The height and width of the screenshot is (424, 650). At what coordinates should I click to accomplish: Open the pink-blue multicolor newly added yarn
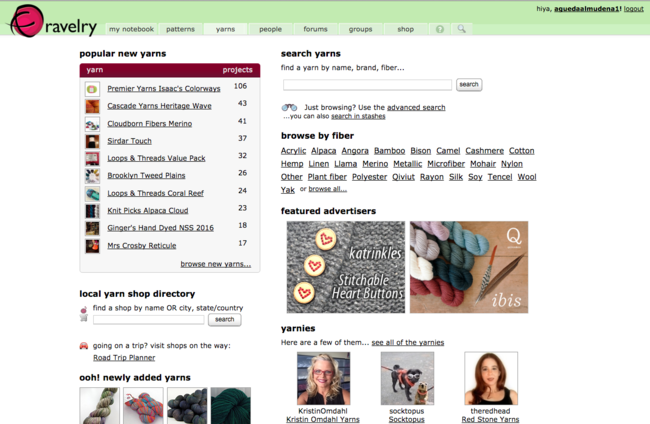click(143, 406)
